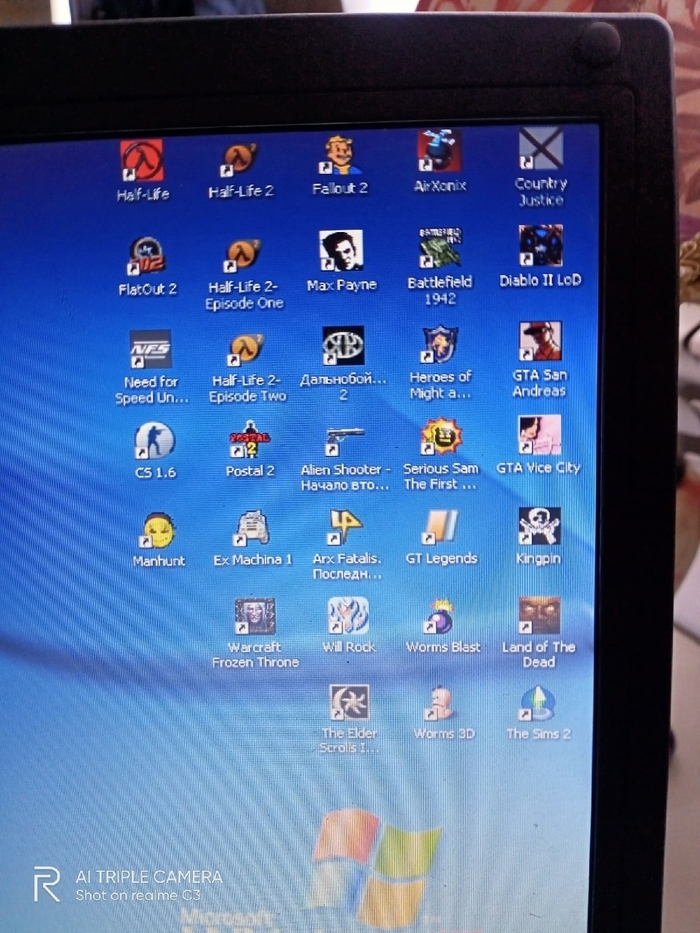Open The Elder Scrolls shortcut icon
700x933 pixels.
click(349, 703)
